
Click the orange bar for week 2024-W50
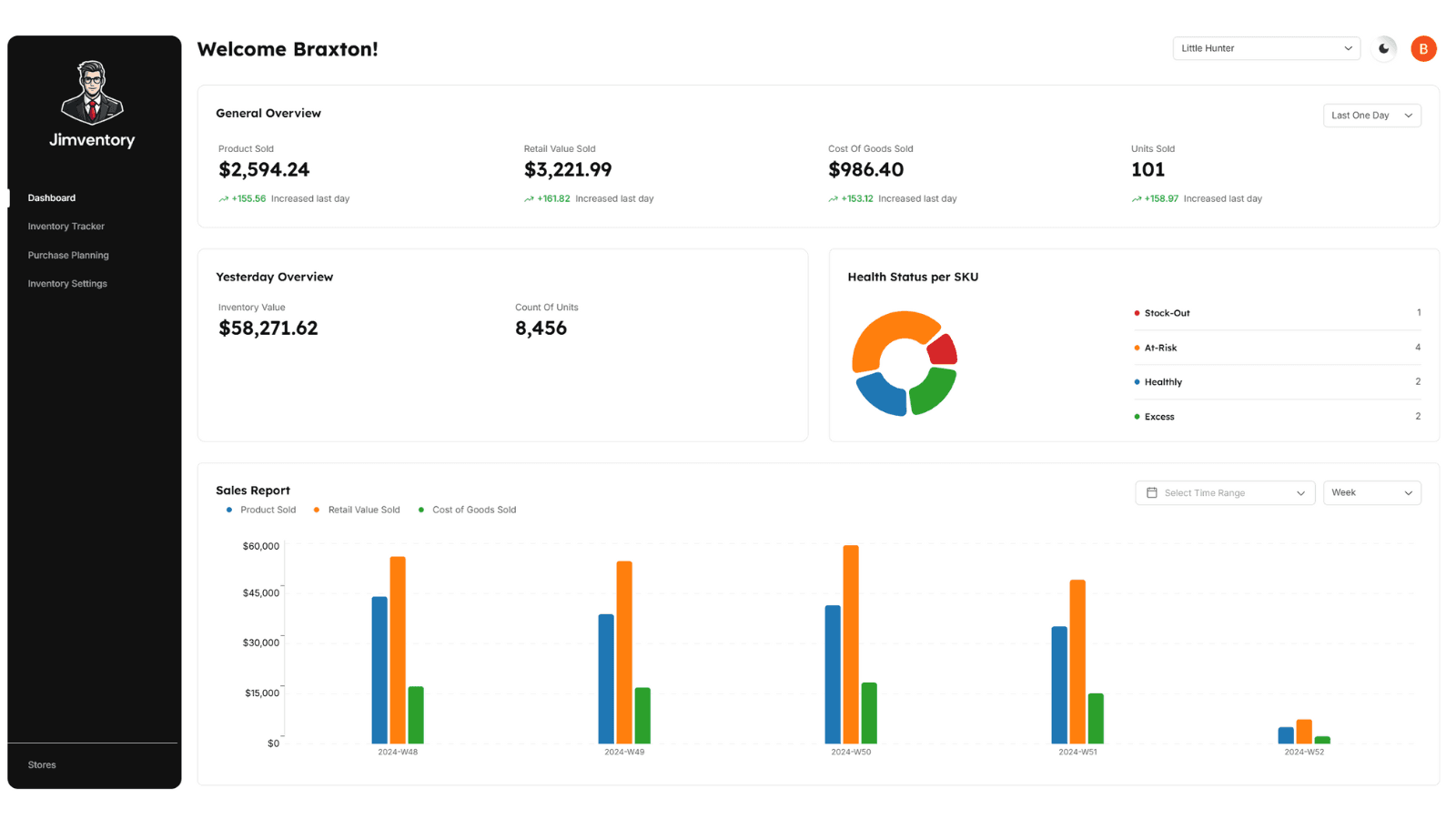click(850, 643)
